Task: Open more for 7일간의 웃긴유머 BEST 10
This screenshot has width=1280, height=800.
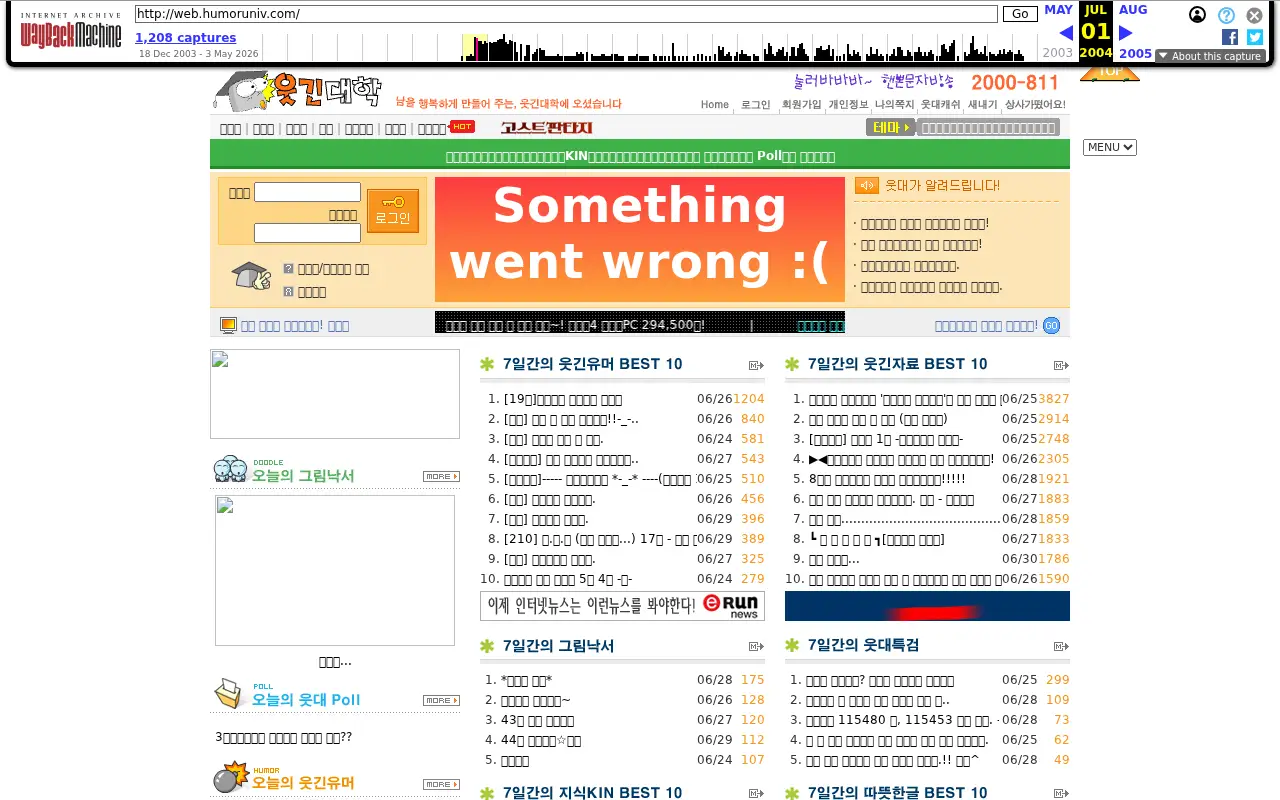Action: pyautogui.click(x=757, y=365)
